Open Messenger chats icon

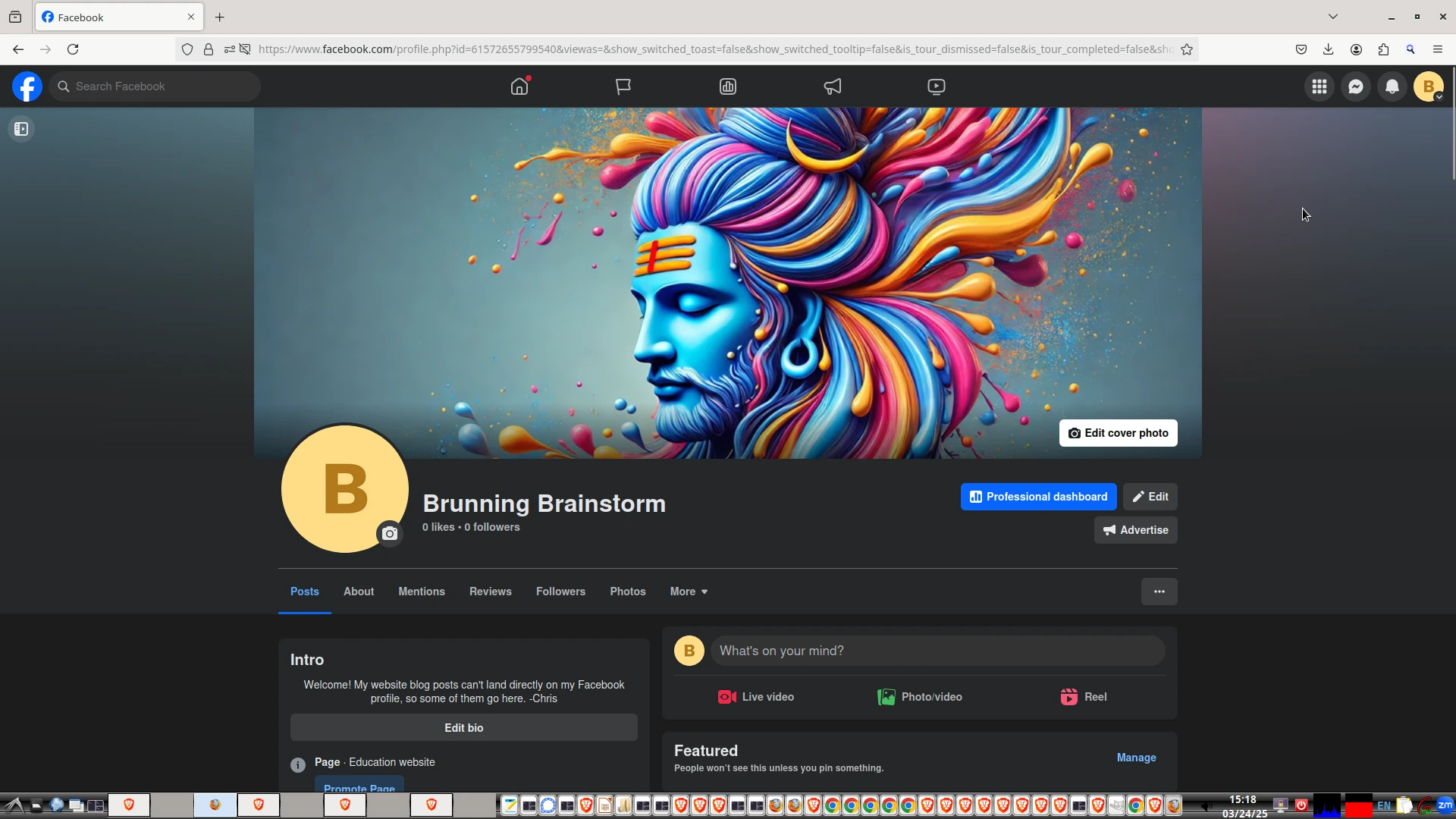1356,86
